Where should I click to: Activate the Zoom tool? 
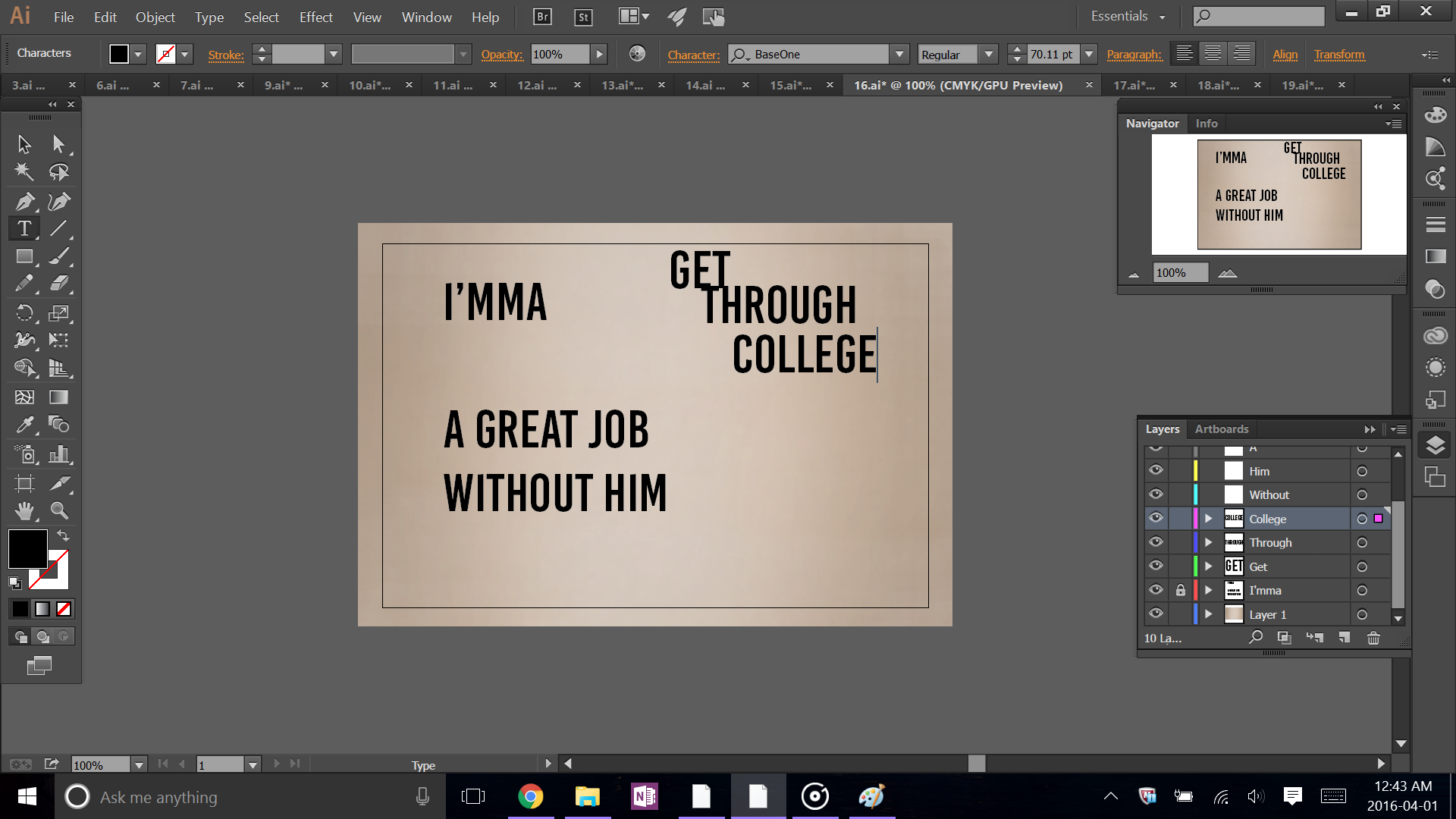pyautogui.click(x=59, y=511)
